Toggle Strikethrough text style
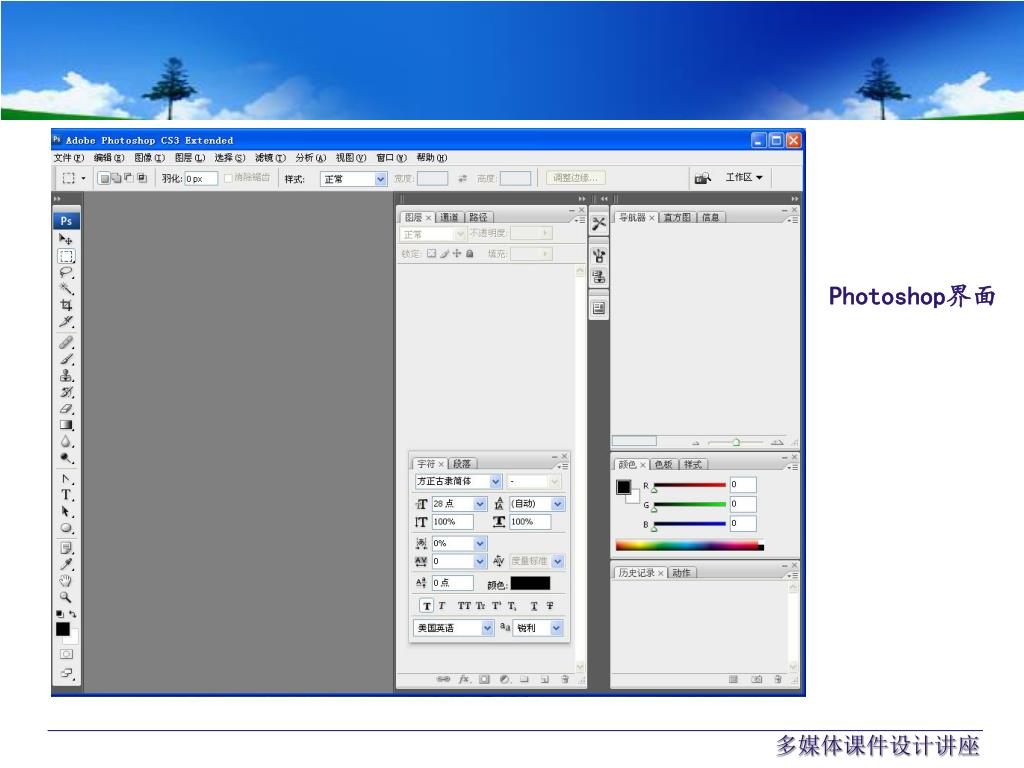This screenshot has height=768, width=1024. tap(550, 606)
